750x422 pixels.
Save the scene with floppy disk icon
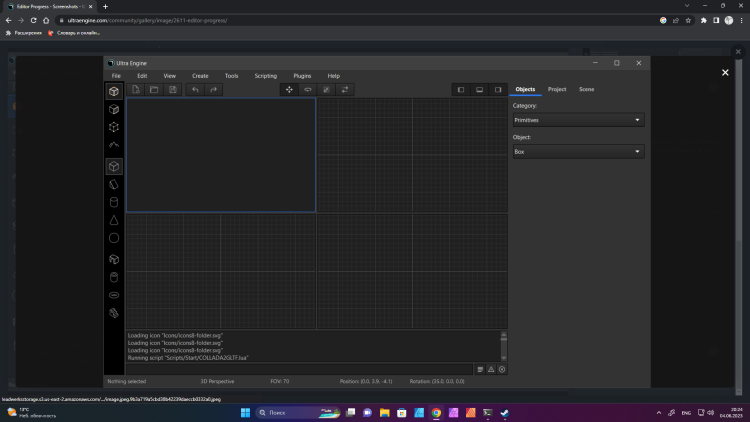[173, 90]
